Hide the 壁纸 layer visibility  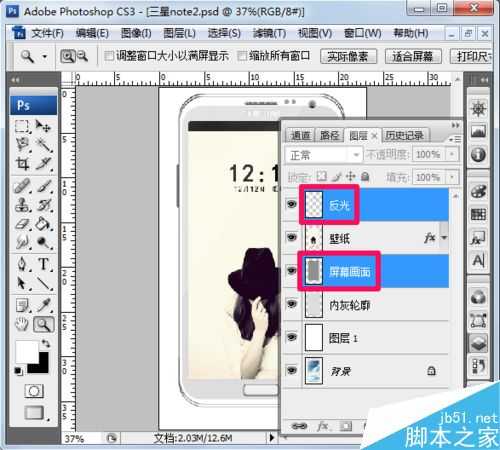coord(292,237)
